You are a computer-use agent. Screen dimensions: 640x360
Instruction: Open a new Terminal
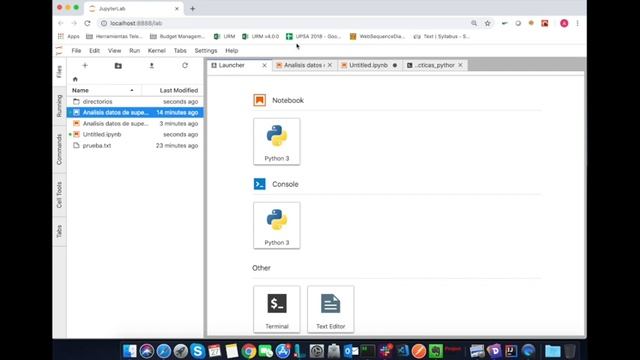(277, 309)
